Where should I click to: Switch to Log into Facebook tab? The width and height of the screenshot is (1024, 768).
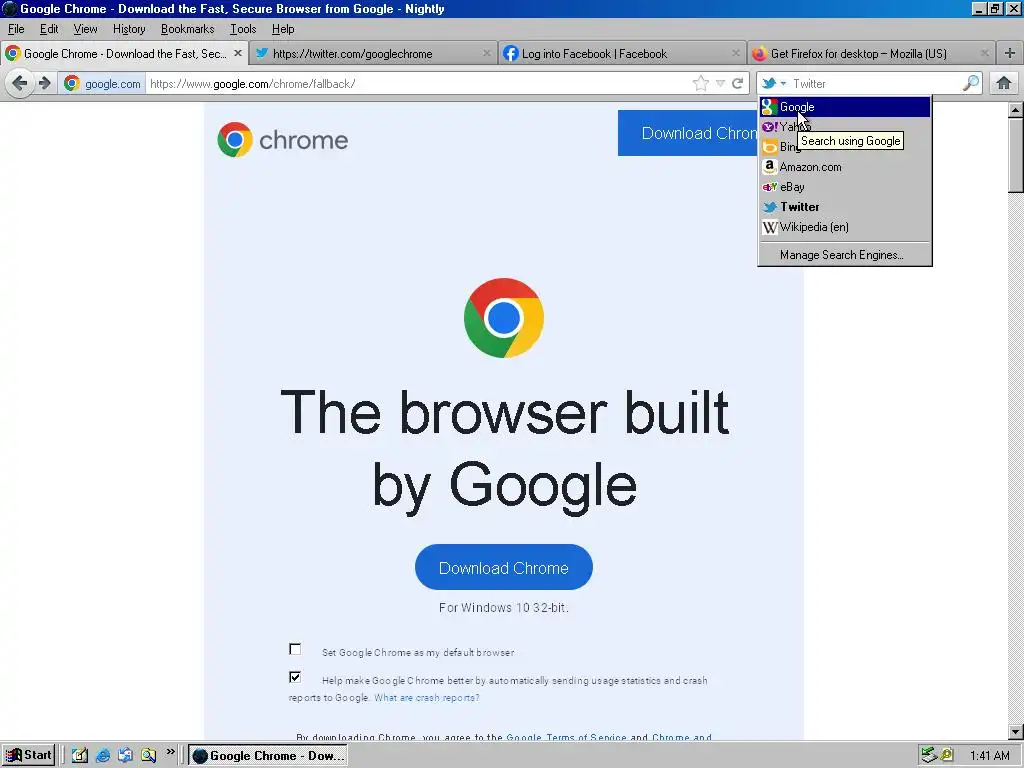pyautogui.click(x=622, y=54)
